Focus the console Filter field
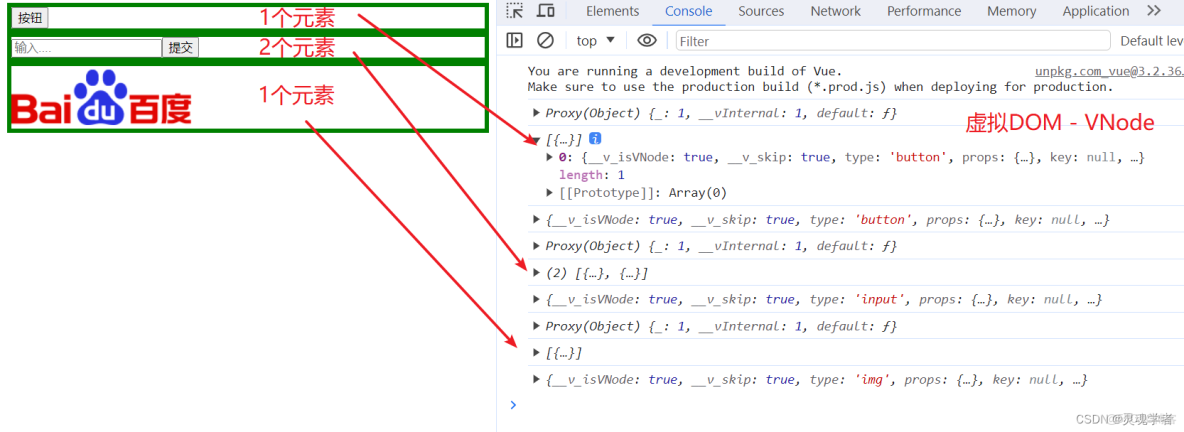Image resolution: width=1184 pixels, height=432 pixels. click(893, 41)
